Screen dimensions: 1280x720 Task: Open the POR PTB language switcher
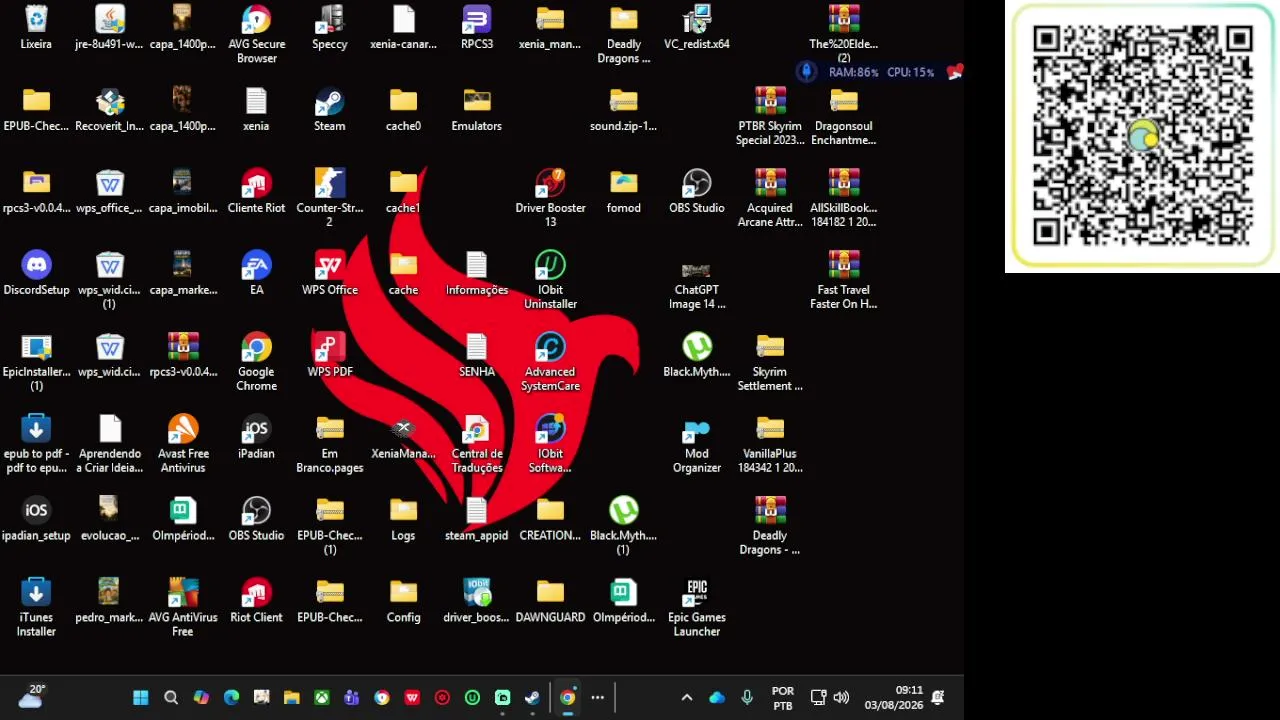click(783, 698)
